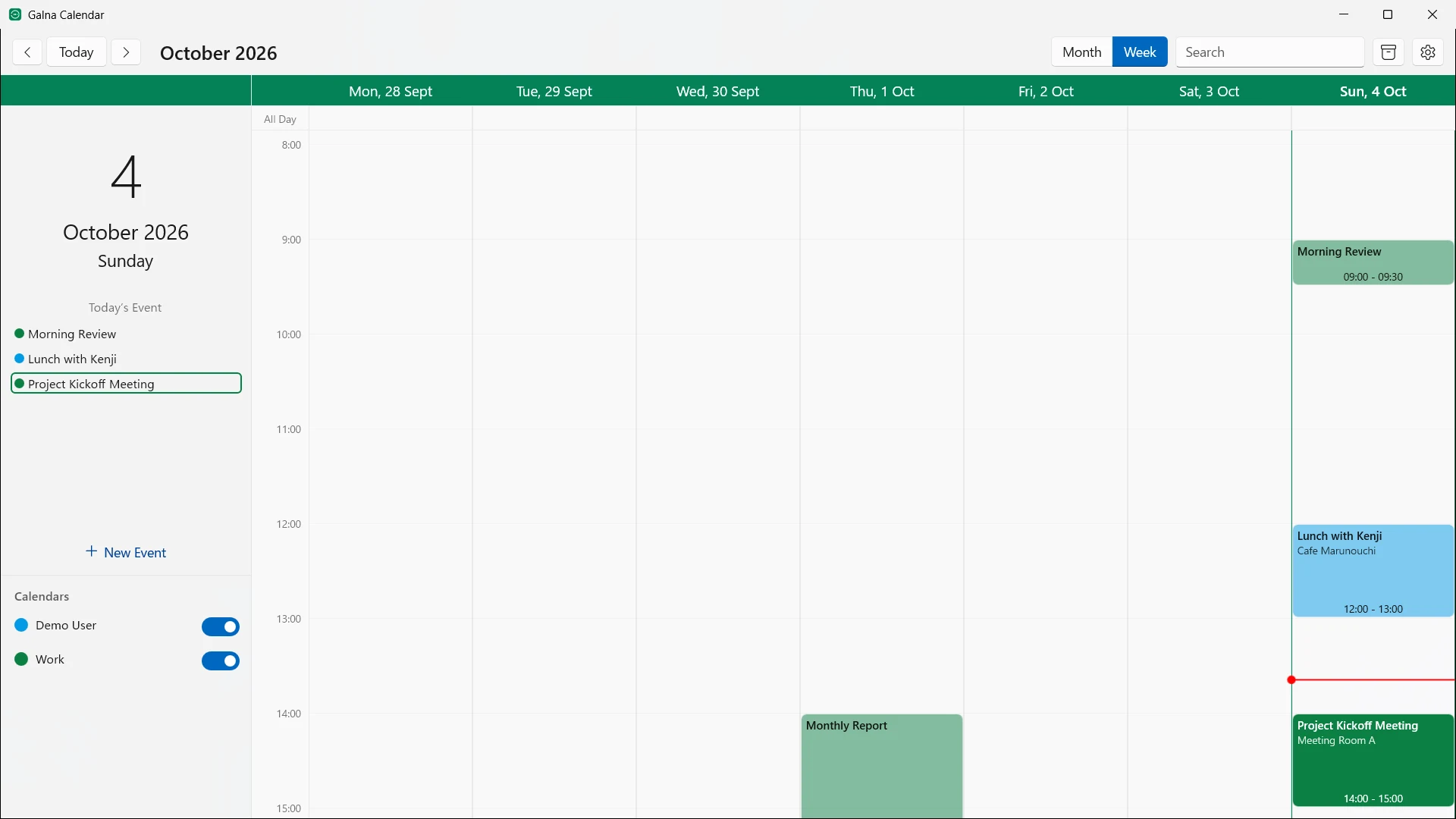Select Project Kickoff Meeting in sidebar list
This screenshot has height=819, width=1456.
click(x=126, y=384)
